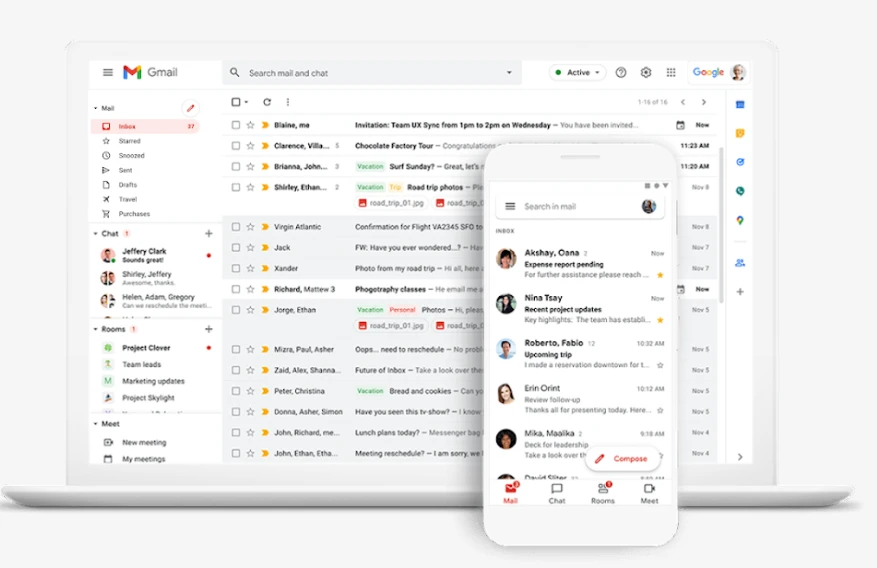Image resolution: width=877 pixels, height=568 pixels.
Task: Check the Jorge, Ethan email checkbox
Action: coord(236,310)
